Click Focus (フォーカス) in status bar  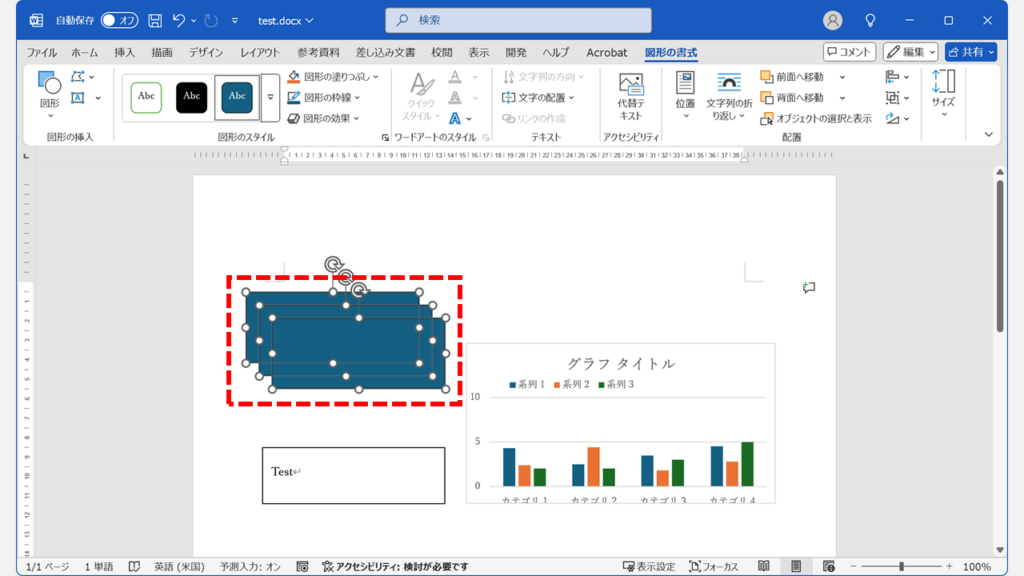(714, 566)
